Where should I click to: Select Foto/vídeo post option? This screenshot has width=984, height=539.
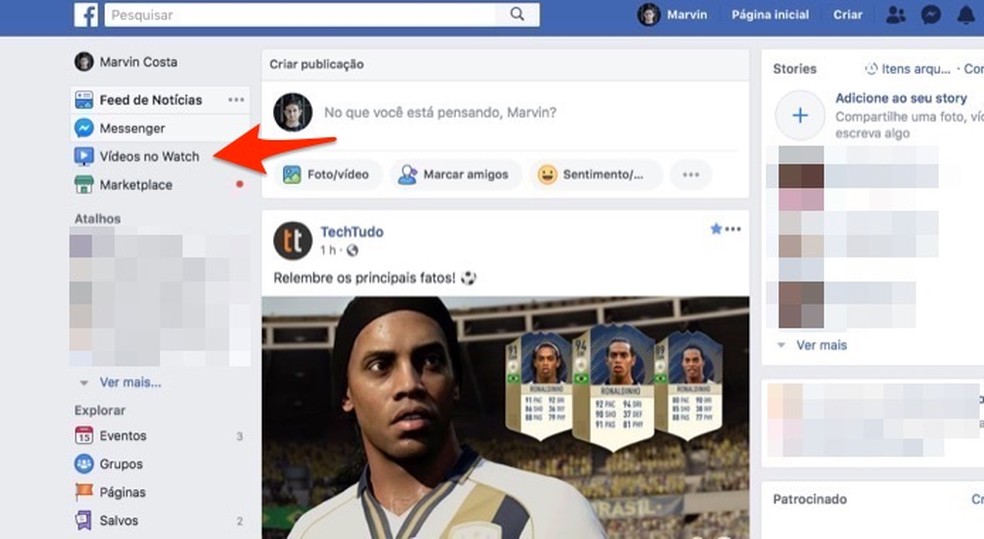(326, 174)
